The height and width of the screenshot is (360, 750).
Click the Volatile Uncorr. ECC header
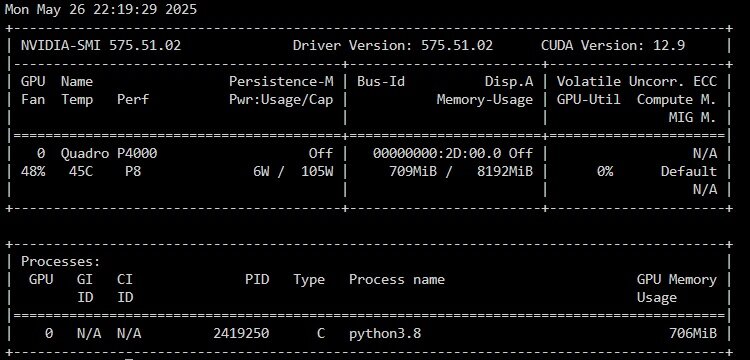[637, 82]
